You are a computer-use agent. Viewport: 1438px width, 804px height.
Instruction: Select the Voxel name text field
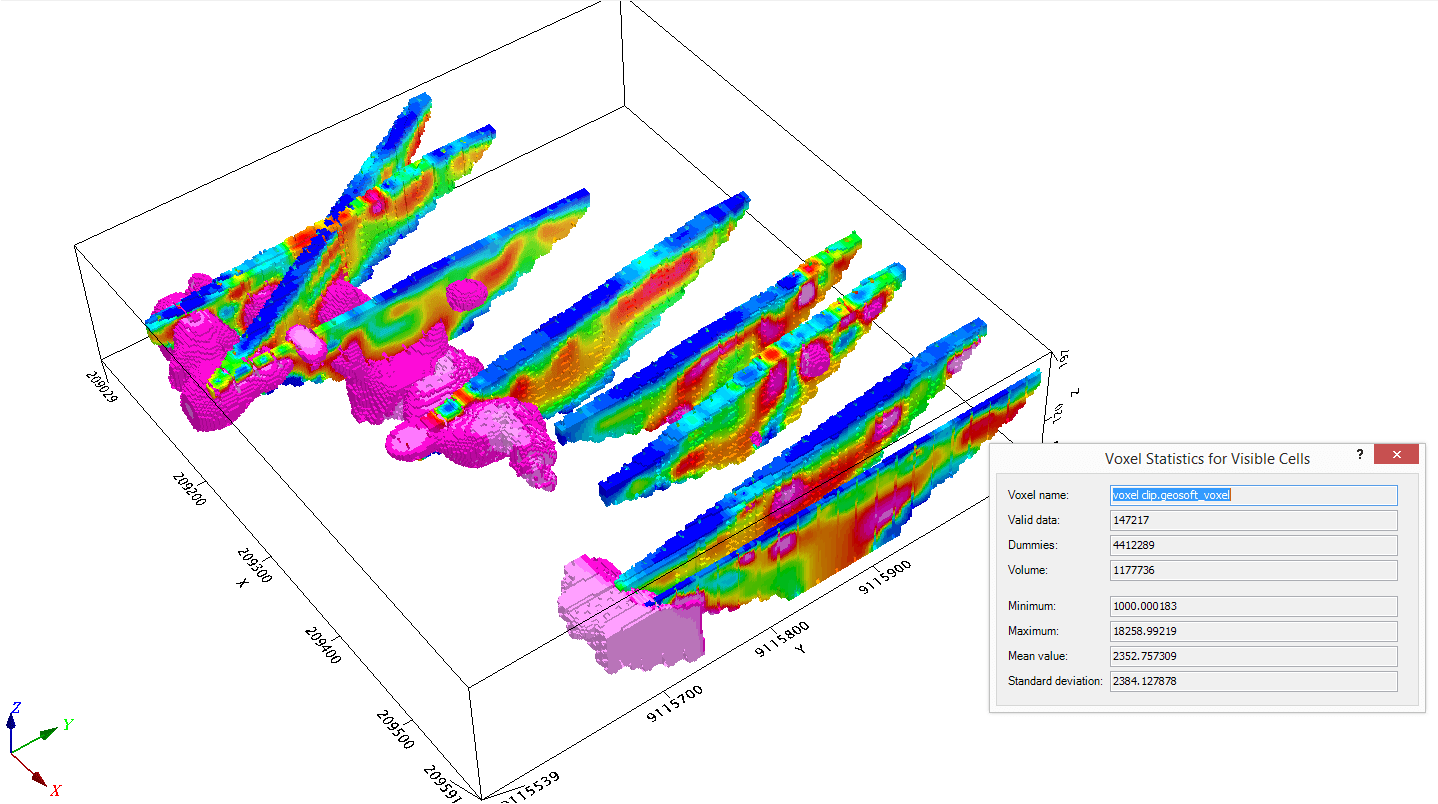[x=1253, y=495]
